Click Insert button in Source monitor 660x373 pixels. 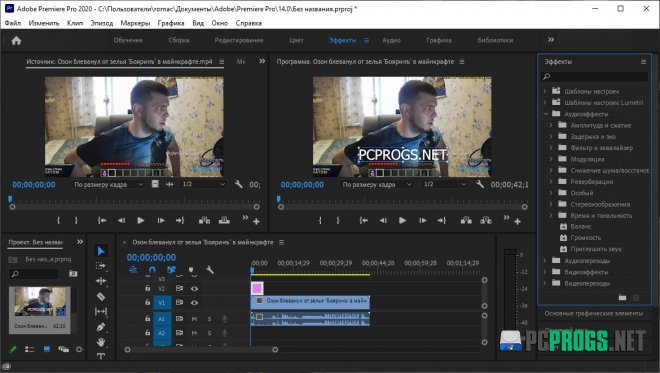[204, 220]
